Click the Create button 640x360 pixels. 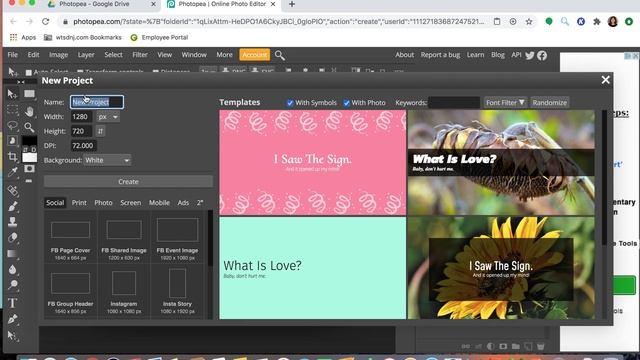128,182
